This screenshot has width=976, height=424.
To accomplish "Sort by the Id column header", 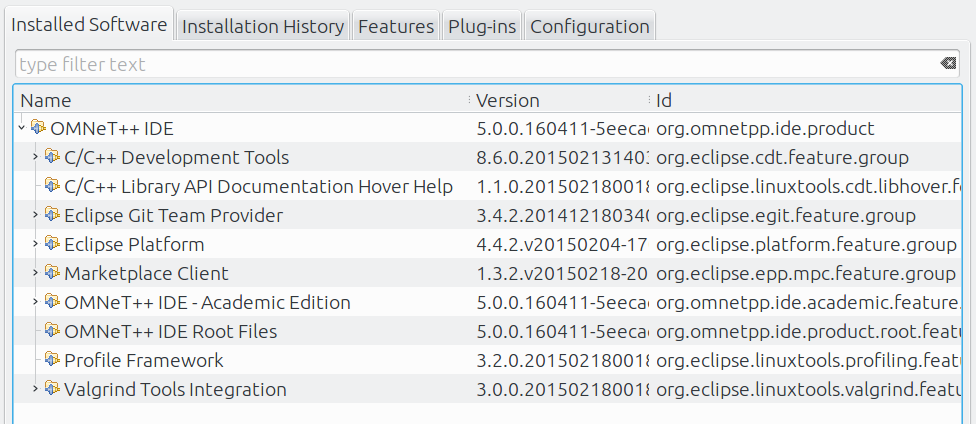I will [806, 100].
